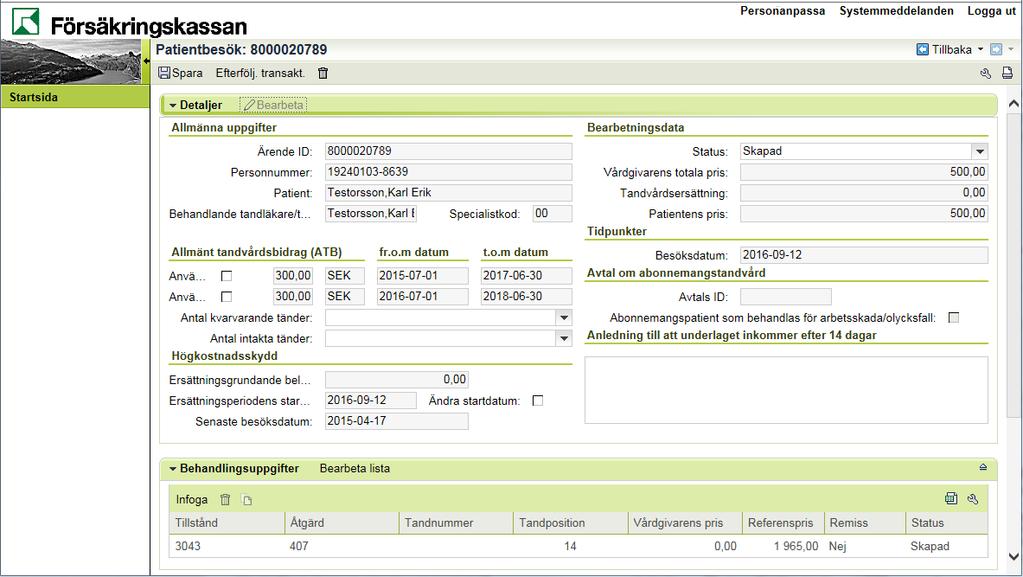This screenshot has height=577, width=1023.
Task: Open the Antal intakta tänder dropdown
Action: 564,339
